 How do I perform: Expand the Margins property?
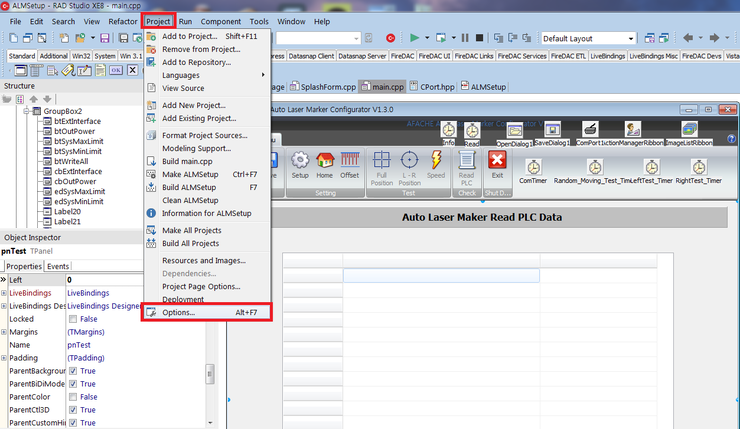click(4, 332)
